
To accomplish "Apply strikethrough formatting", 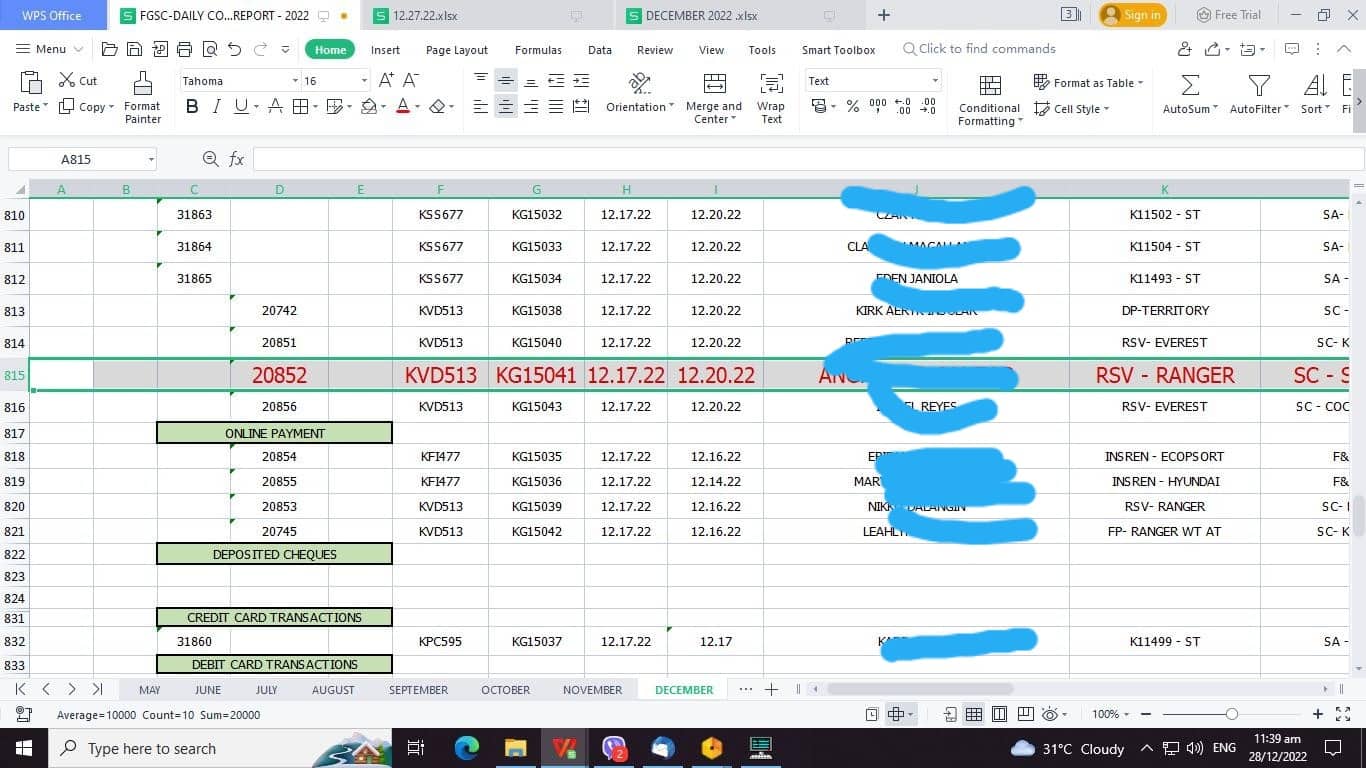I will click(x=276, y=107).
